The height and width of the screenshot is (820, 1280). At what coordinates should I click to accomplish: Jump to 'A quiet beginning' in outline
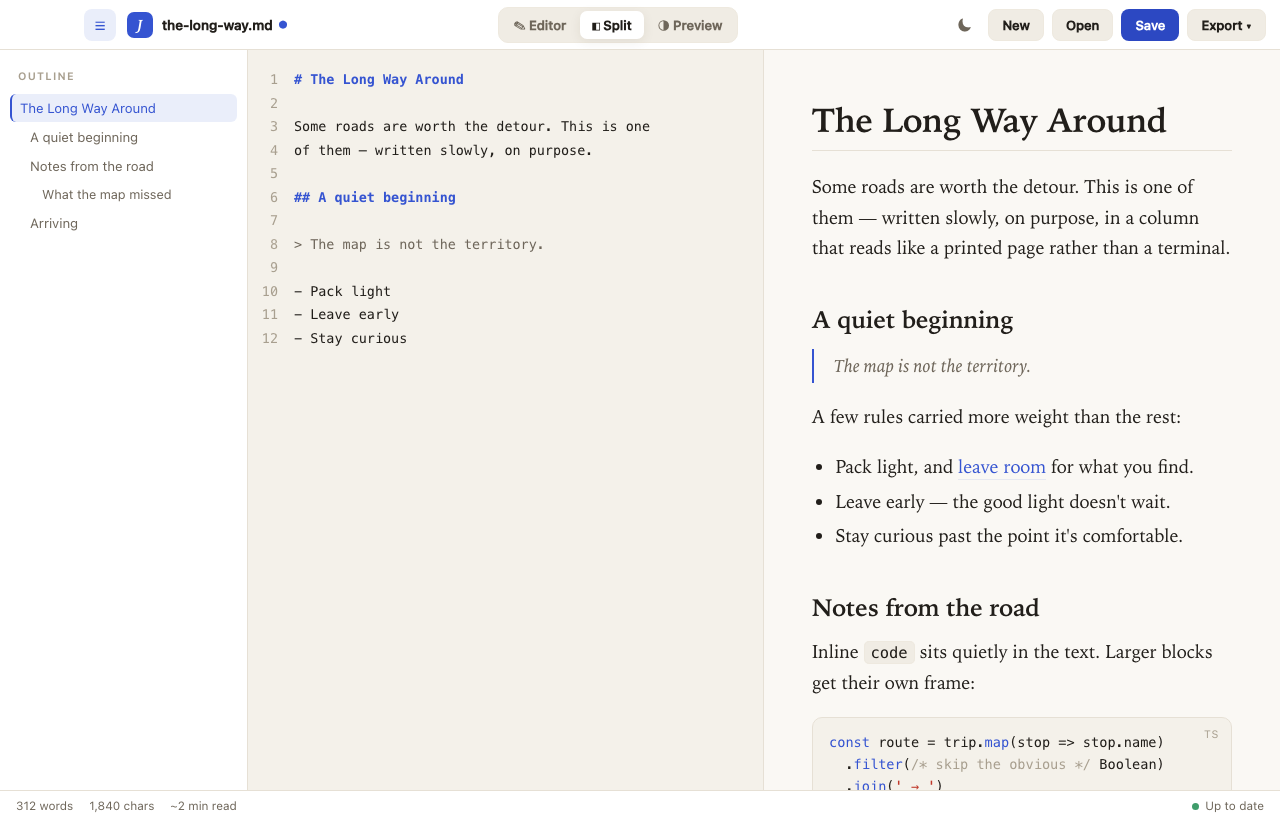[124, 137]
